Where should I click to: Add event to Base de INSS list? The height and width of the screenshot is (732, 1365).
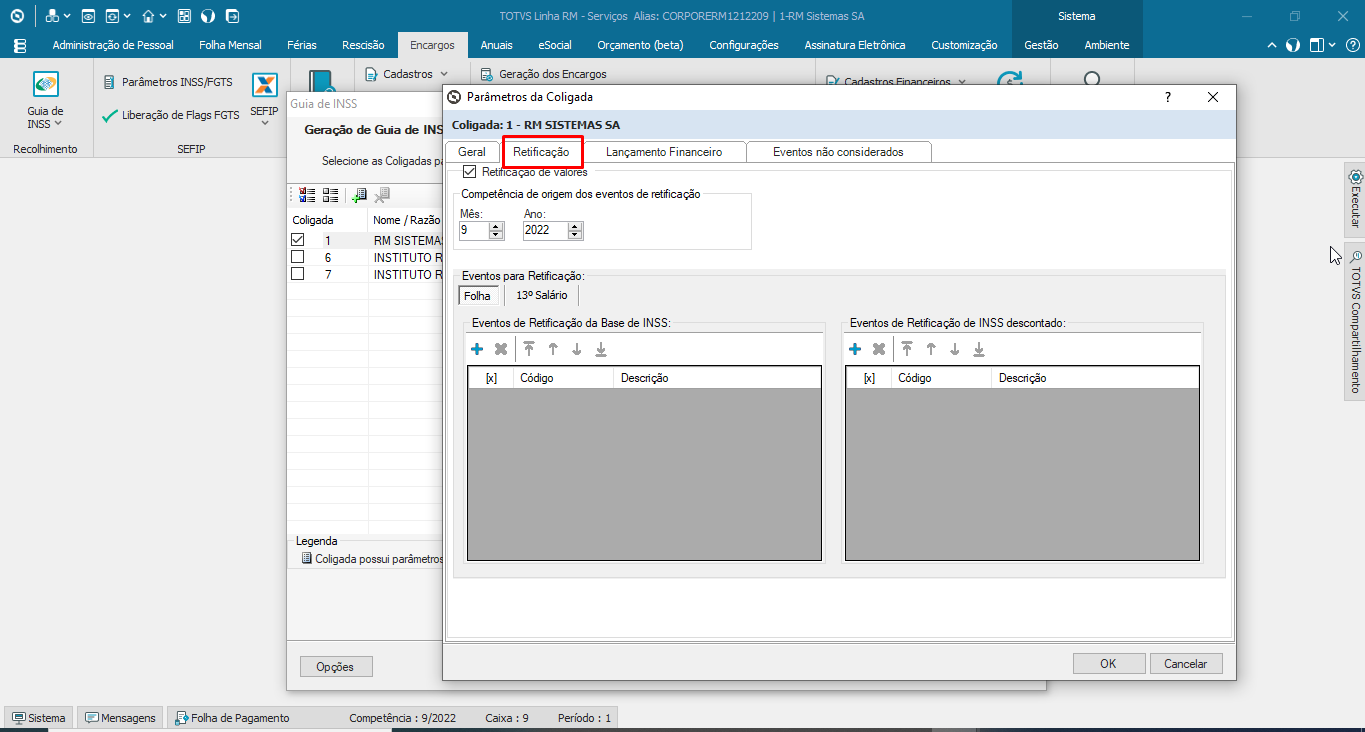tap(477, 349)
